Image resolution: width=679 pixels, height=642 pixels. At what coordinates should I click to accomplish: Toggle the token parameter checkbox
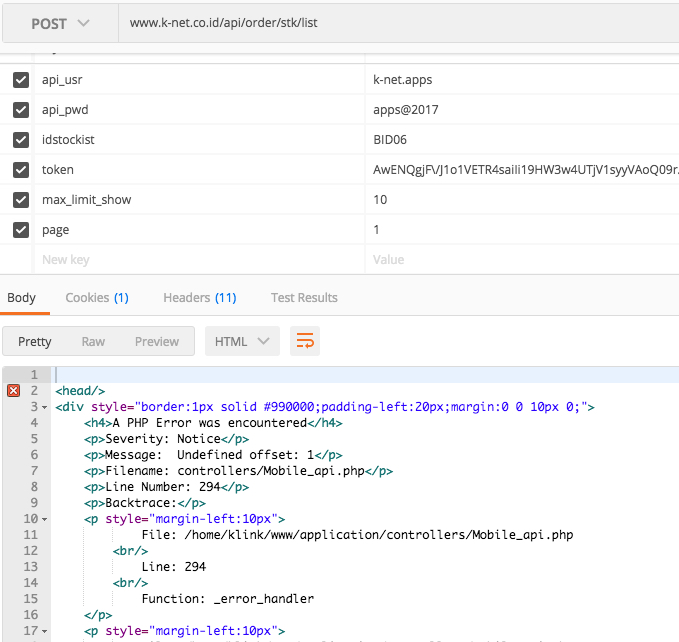(21, 170)
